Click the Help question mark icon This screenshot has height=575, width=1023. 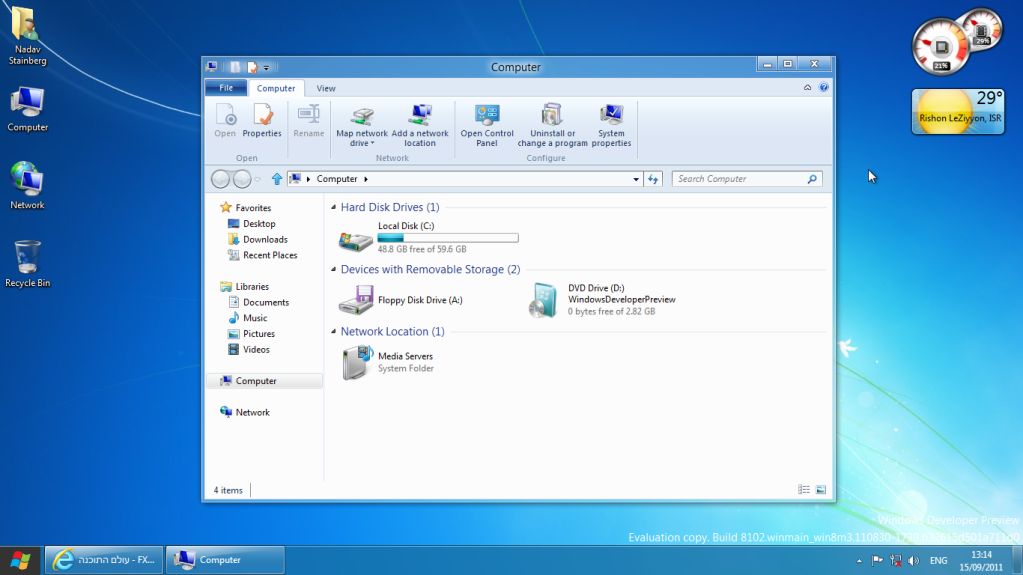(x=824, y=87)
